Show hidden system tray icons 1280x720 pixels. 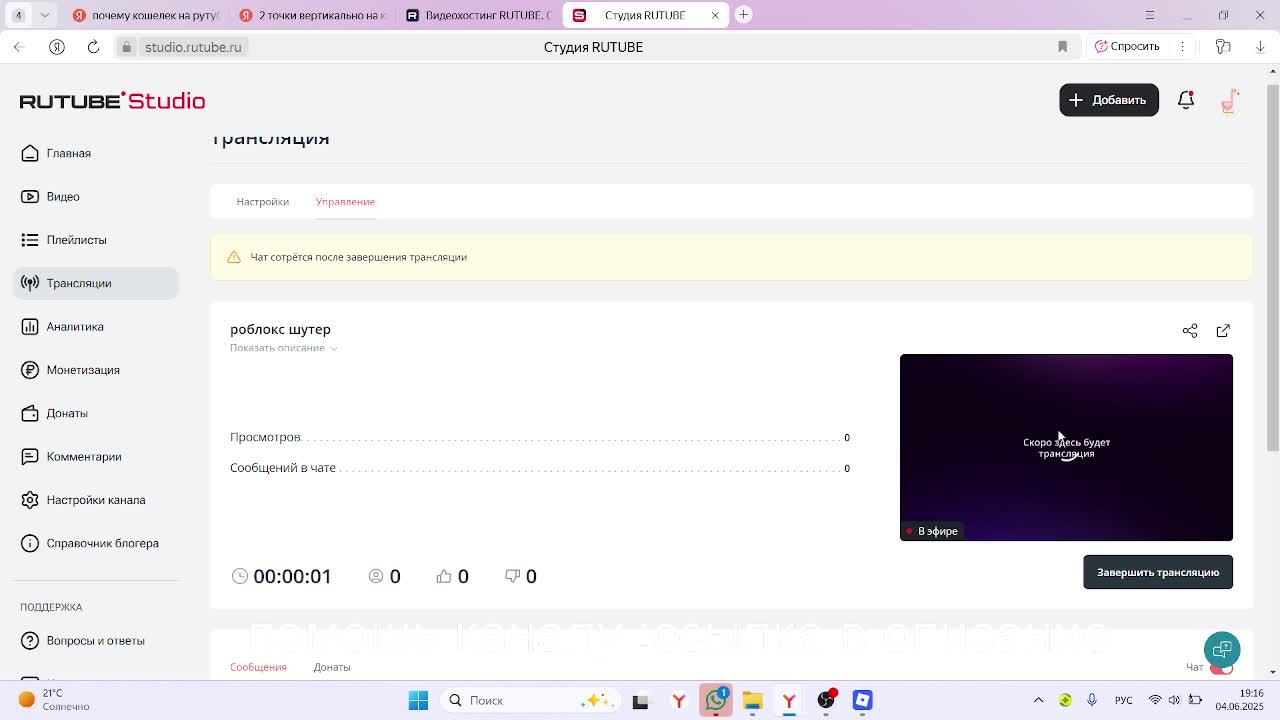coord(1038,700)
